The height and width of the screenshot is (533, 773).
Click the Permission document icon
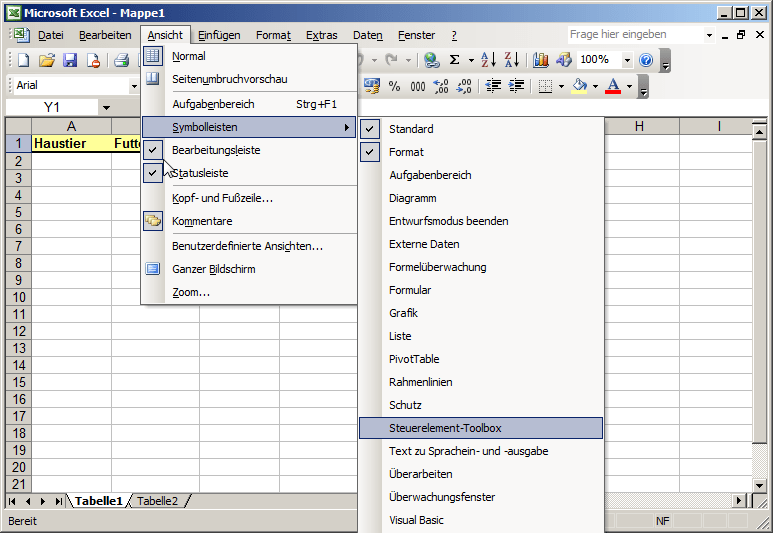(x=93, y=60)
